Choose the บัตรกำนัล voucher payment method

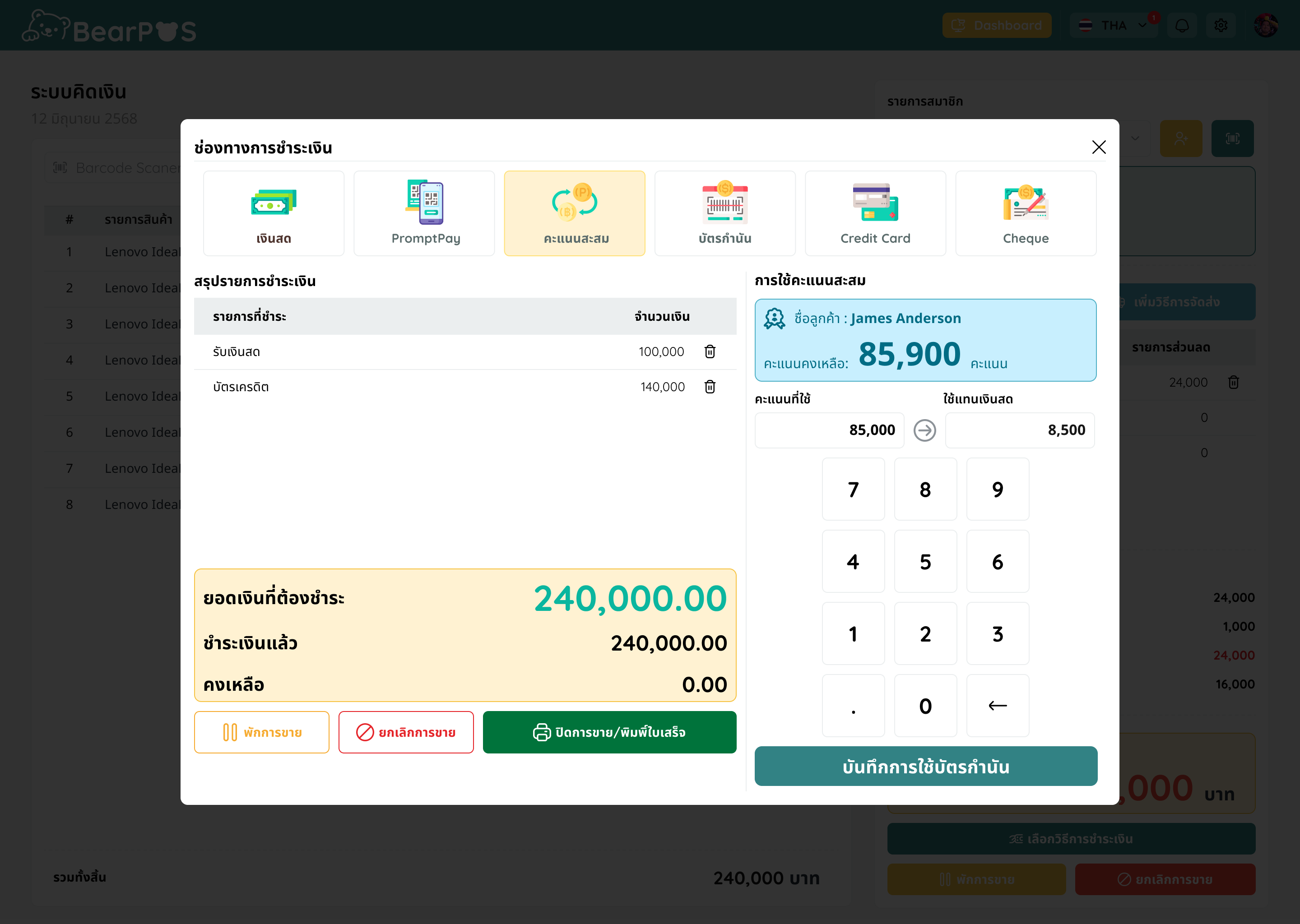point(724,213)
